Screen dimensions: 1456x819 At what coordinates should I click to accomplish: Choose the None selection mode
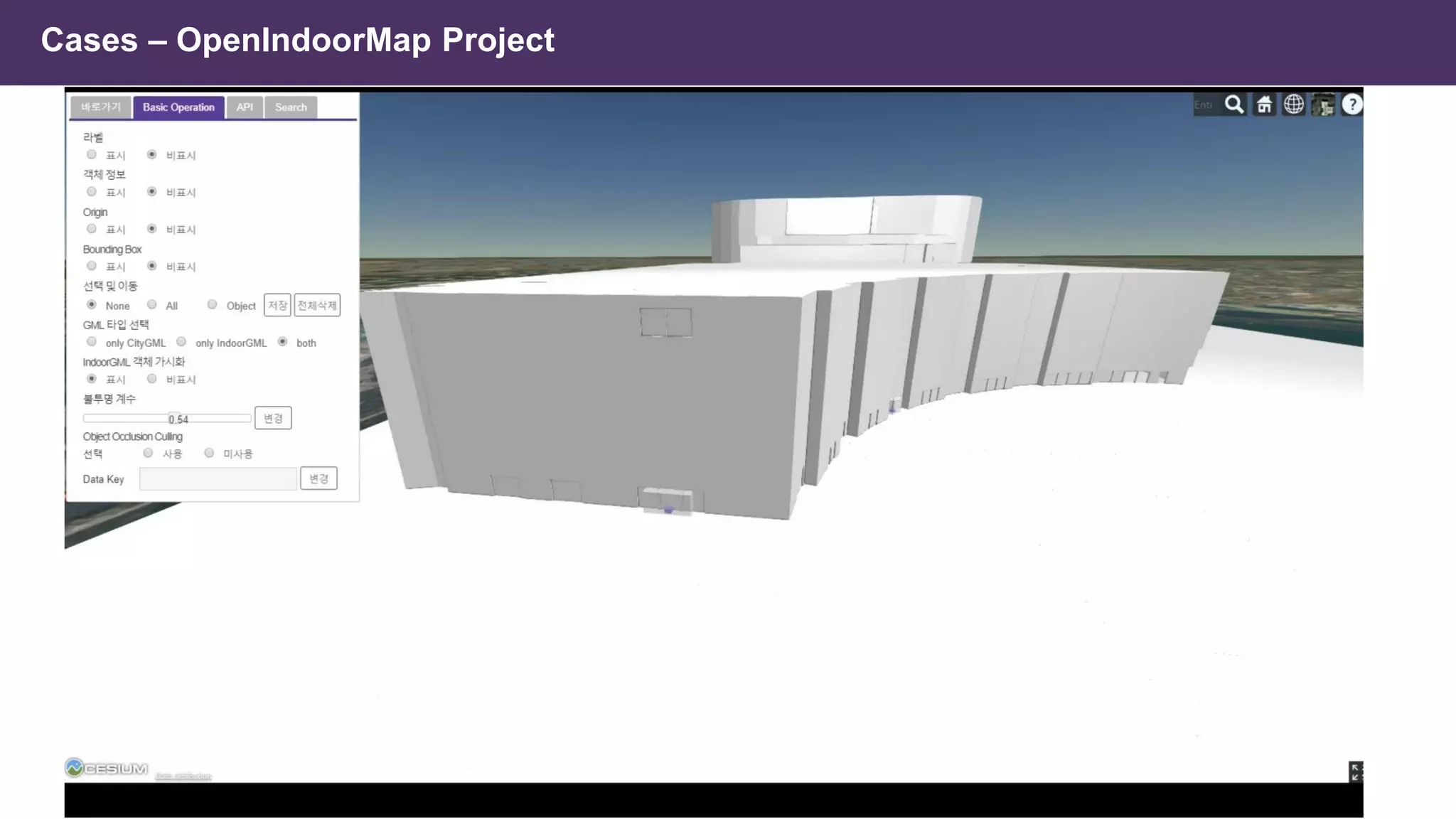(x=92, y=304)
